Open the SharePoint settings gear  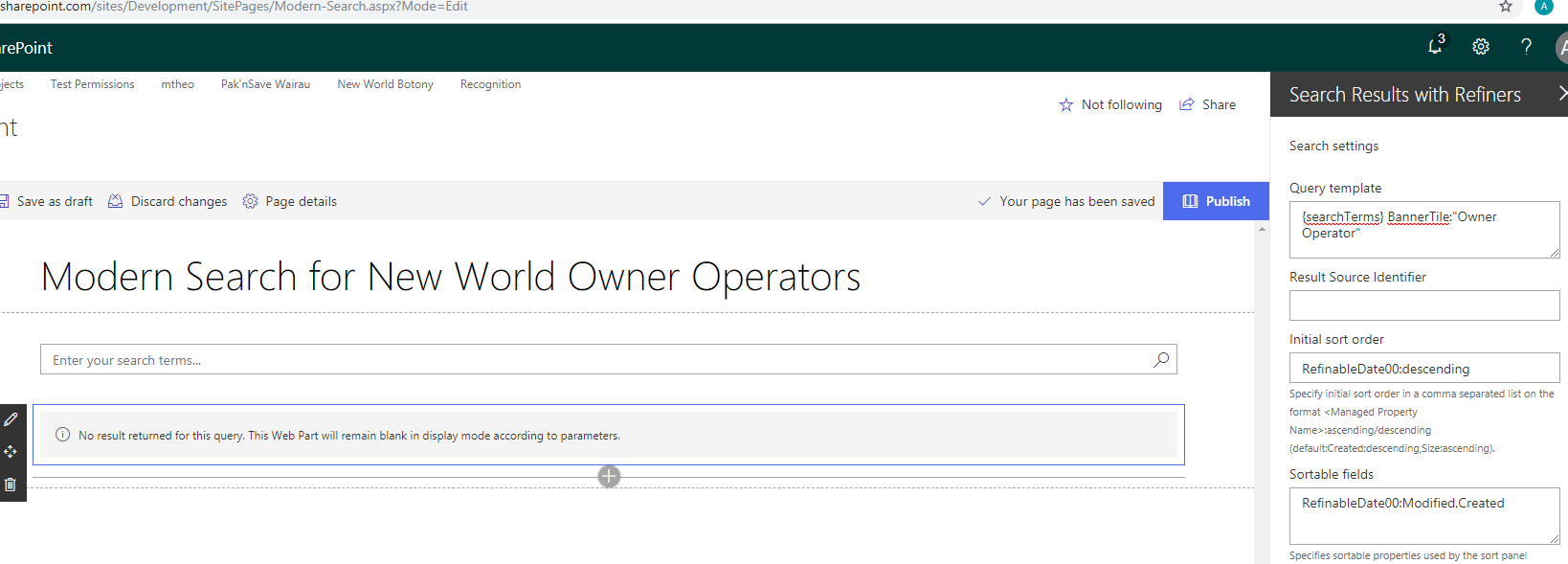[1481, 47]
